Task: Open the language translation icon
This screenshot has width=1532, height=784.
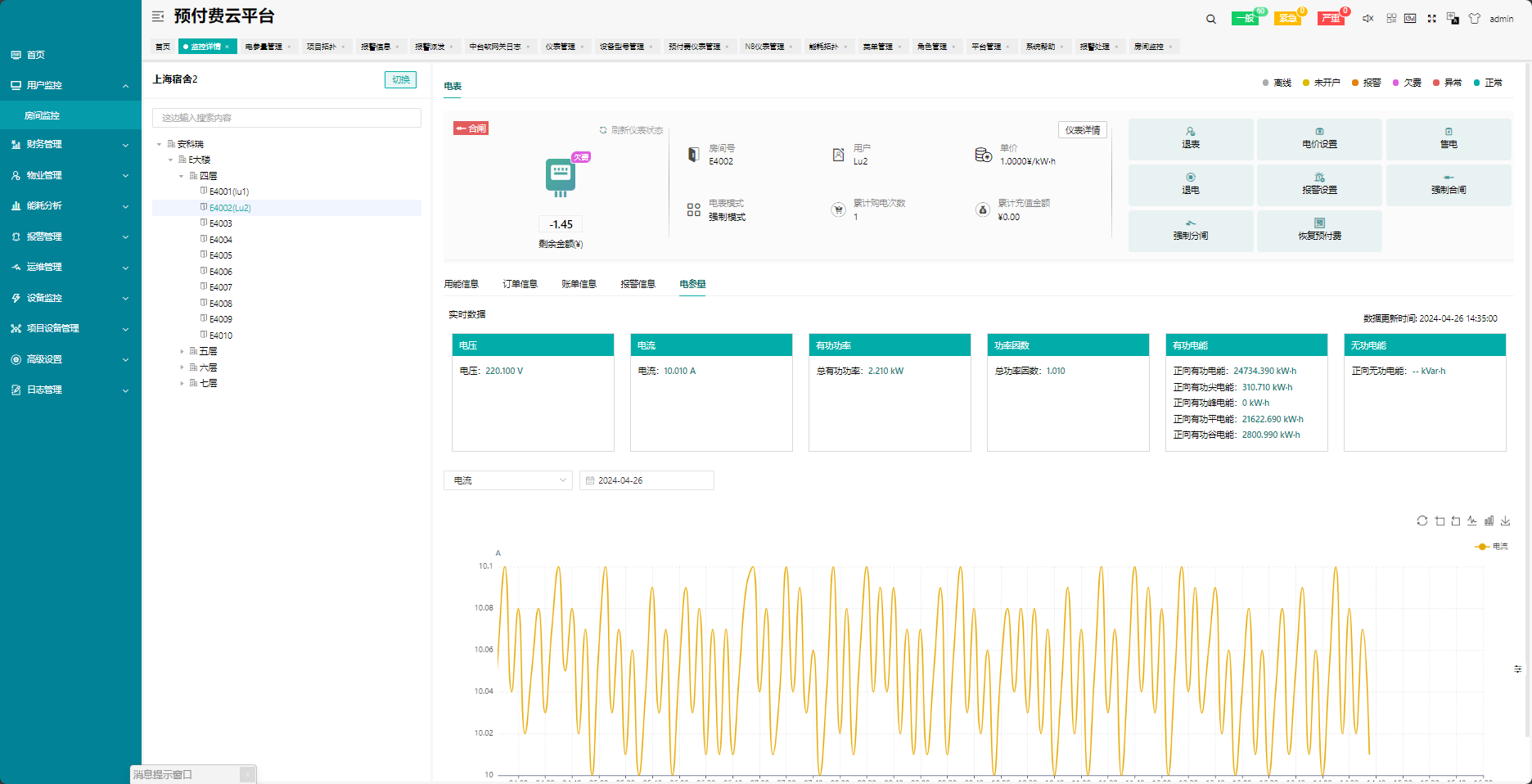Action: [x=1453, y=18]
